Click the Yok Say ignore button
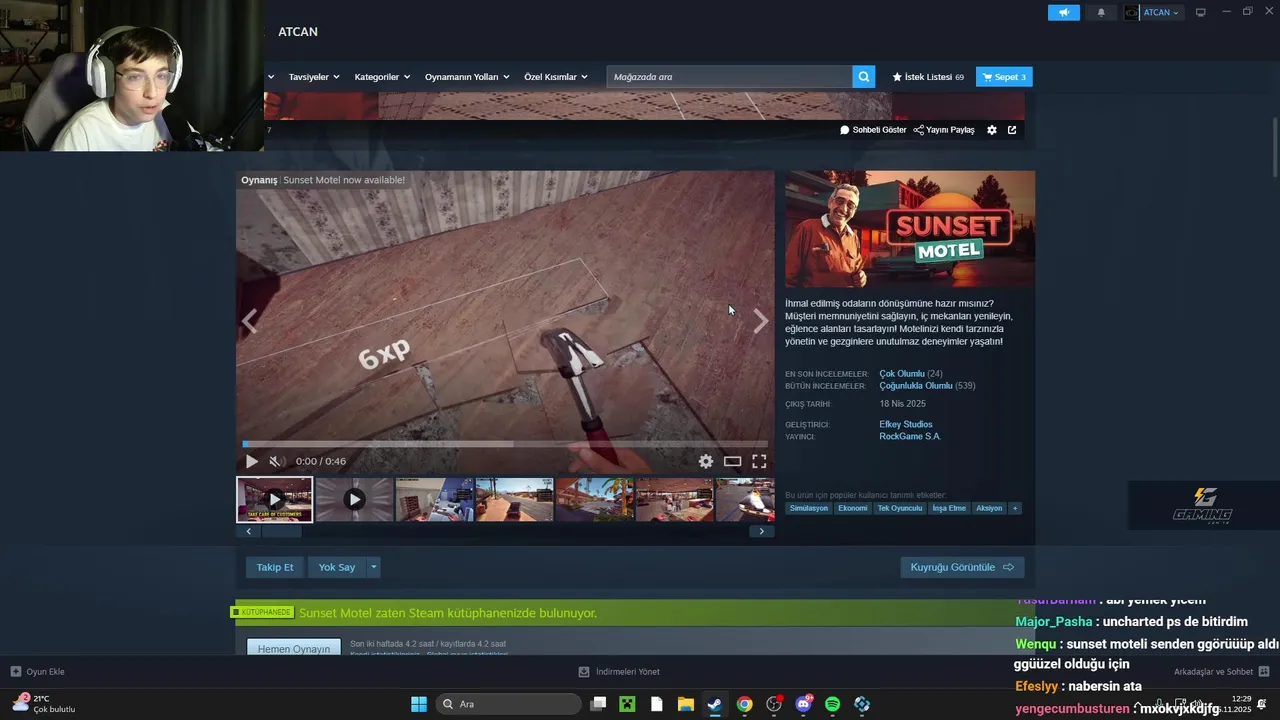1280x720 pixels. tap(337, 567)
